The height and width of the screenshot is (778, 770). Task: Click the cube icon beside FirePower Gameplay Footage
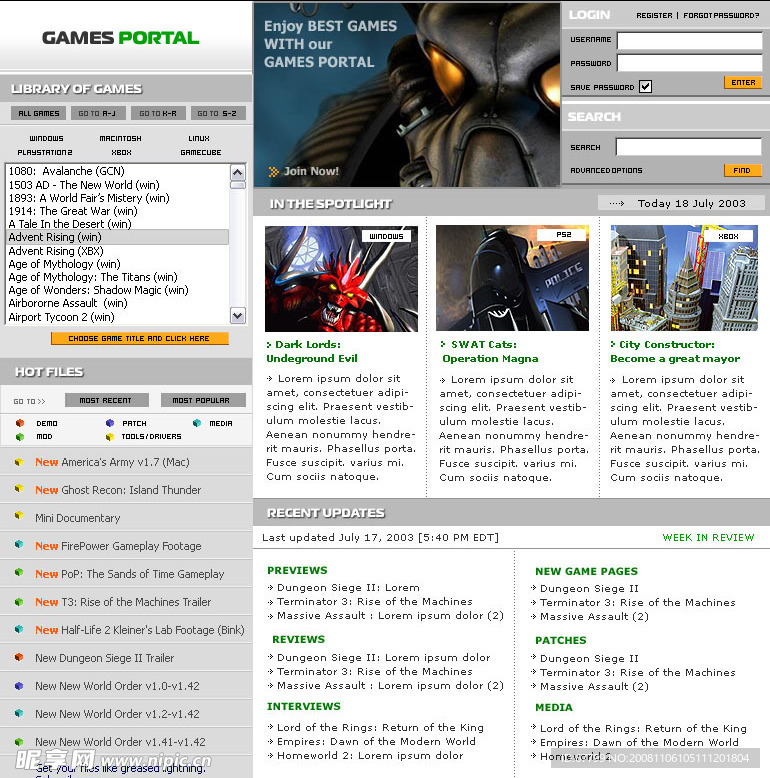[19, 545]
